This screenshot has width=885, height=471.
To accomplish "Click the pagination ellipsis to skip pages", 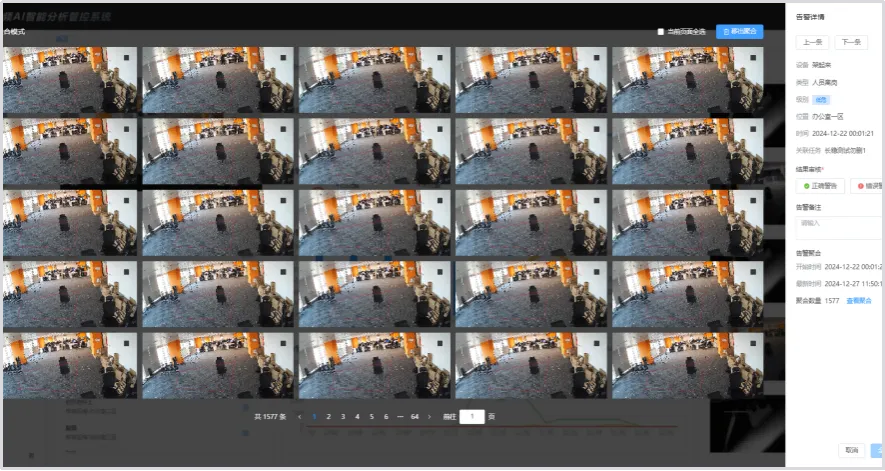I will coord(400,416).
